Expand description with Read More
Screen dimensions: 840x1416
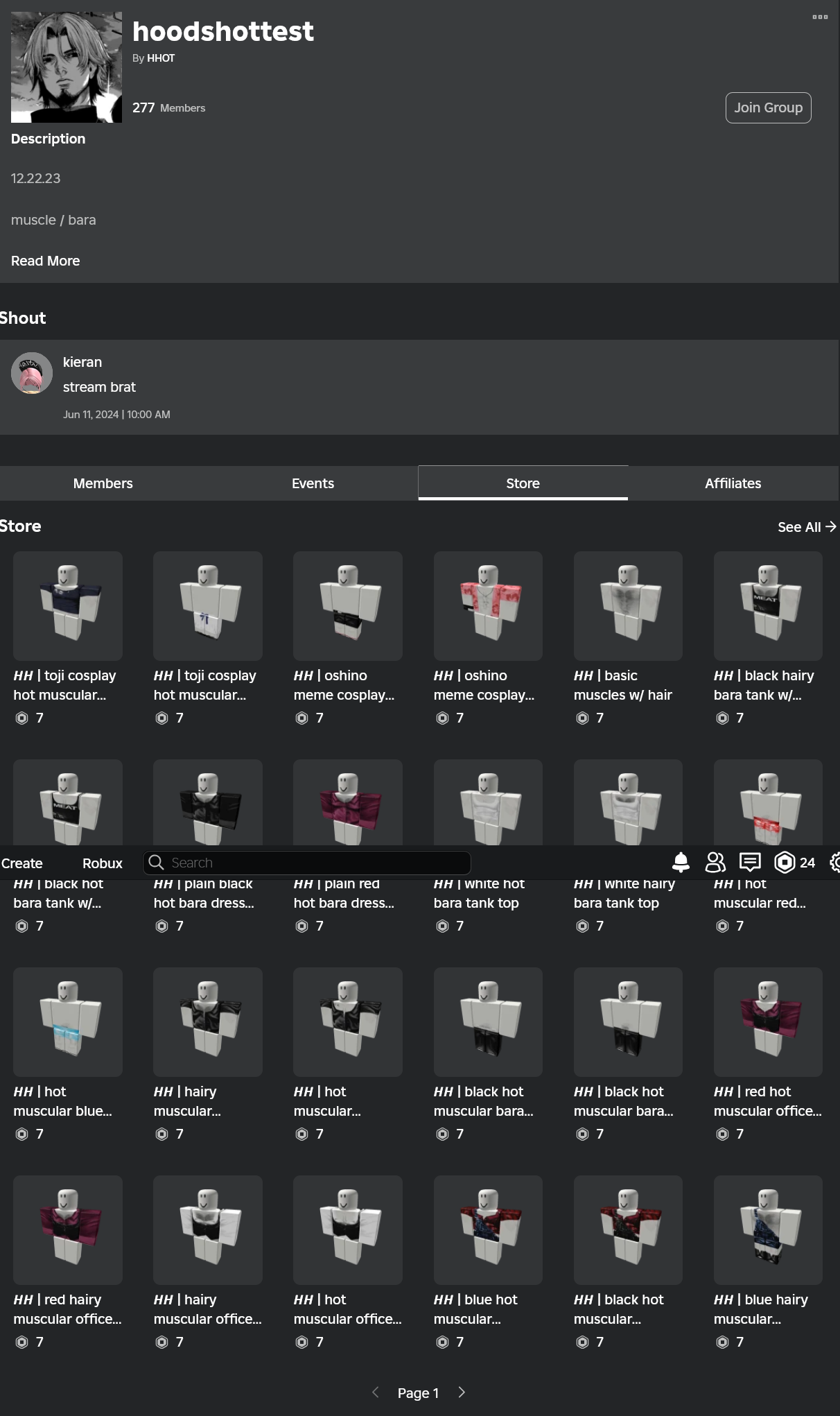[x=45, y=261]
